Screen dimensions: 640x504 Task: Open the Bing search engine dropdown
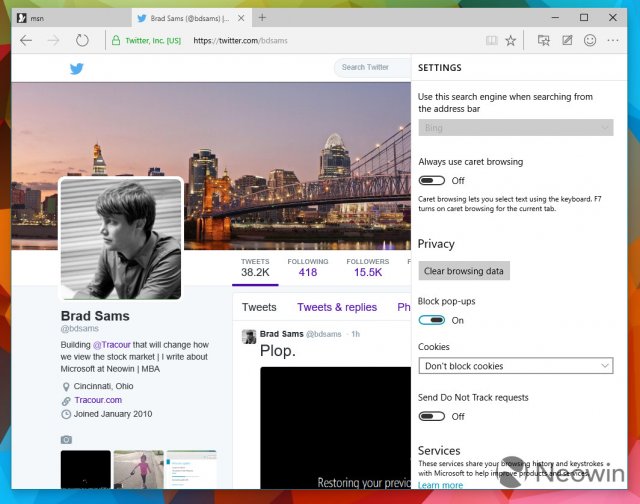coord(516,128)
